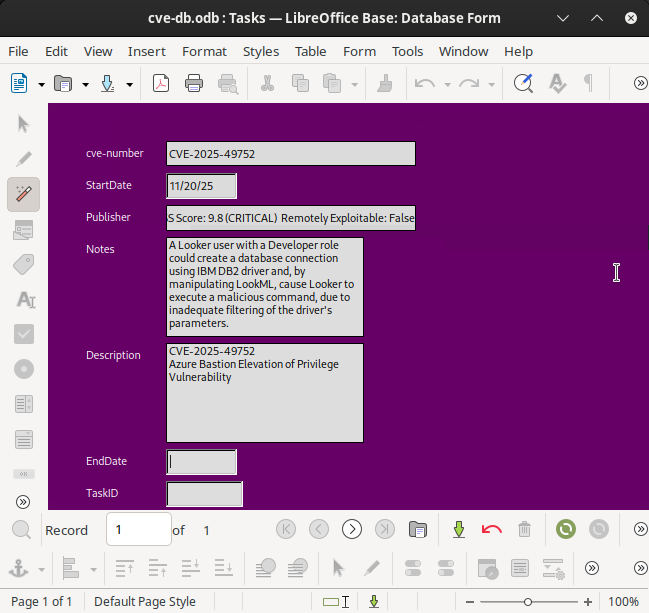Click the Save Record icon

[x=459, y=530]
